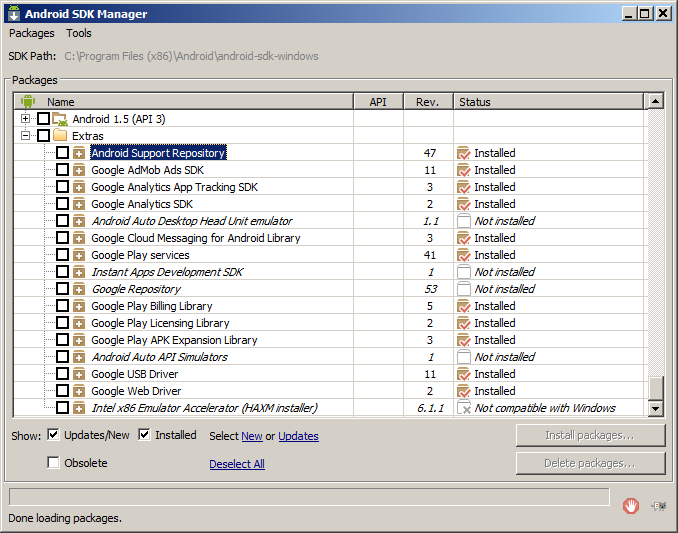Screen dimensions: 678x533
Task: Click package icon beside Google Play services
Action: click(x=79, y=255)
